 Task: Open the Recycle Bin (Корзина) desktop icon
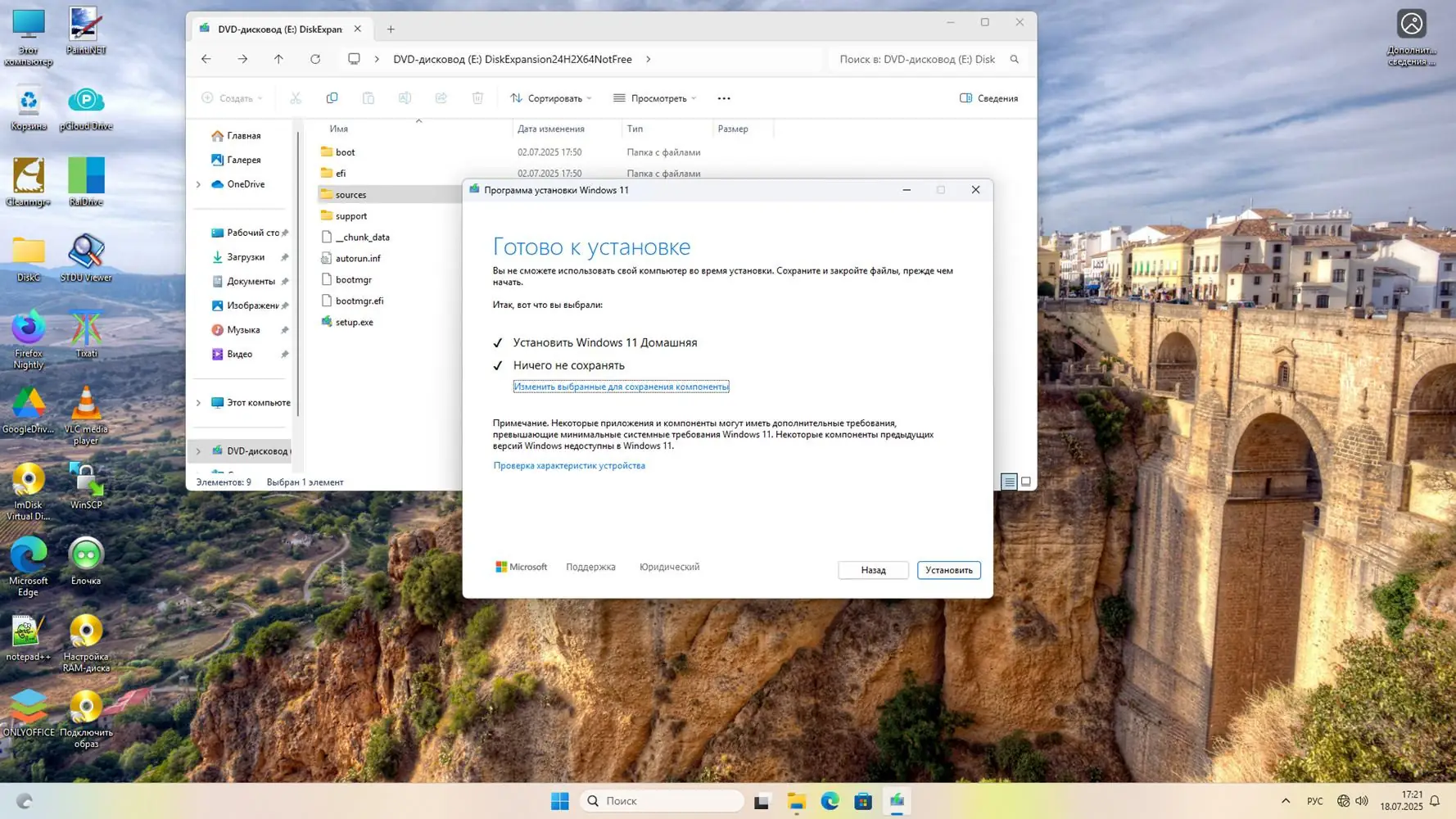click(x=29, y=108)
